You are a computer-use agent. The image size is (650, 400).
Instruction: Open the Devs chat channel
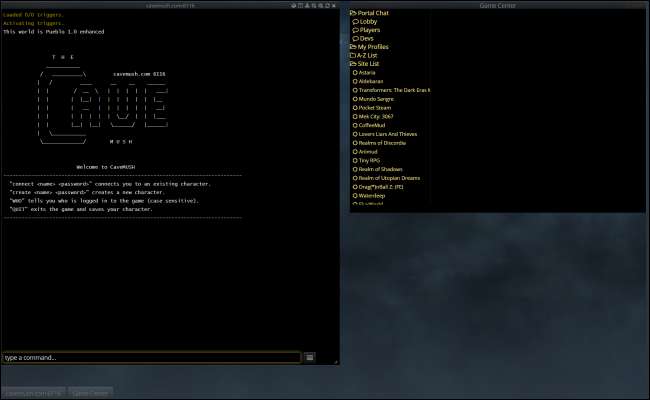tap(367, 38)
